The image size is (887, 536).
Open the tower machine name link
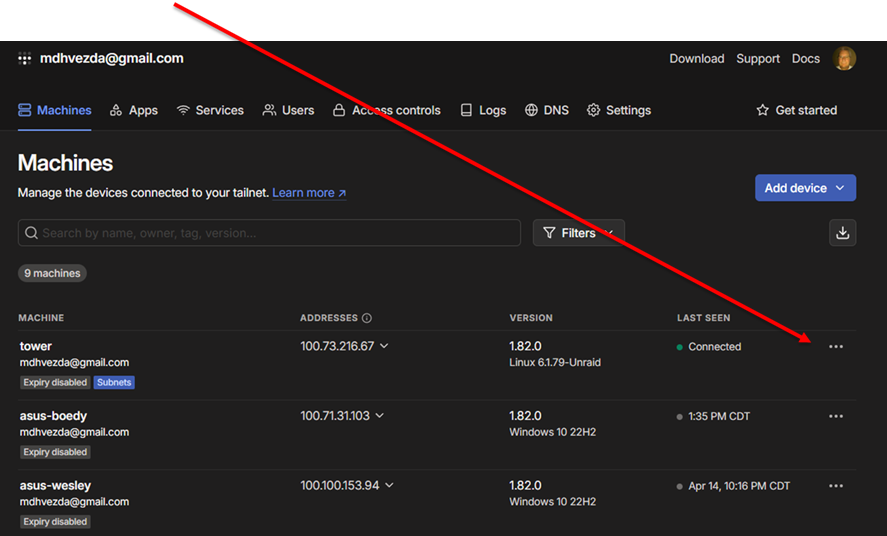36,346
